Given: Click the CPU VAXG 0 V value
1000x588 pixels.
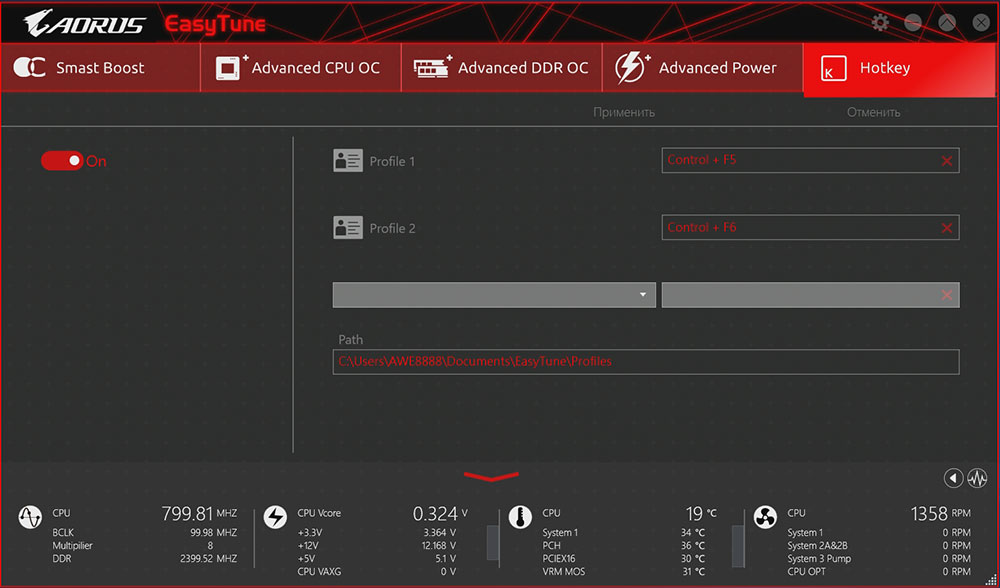Looking at the screenshot, I should pos(448,572).
